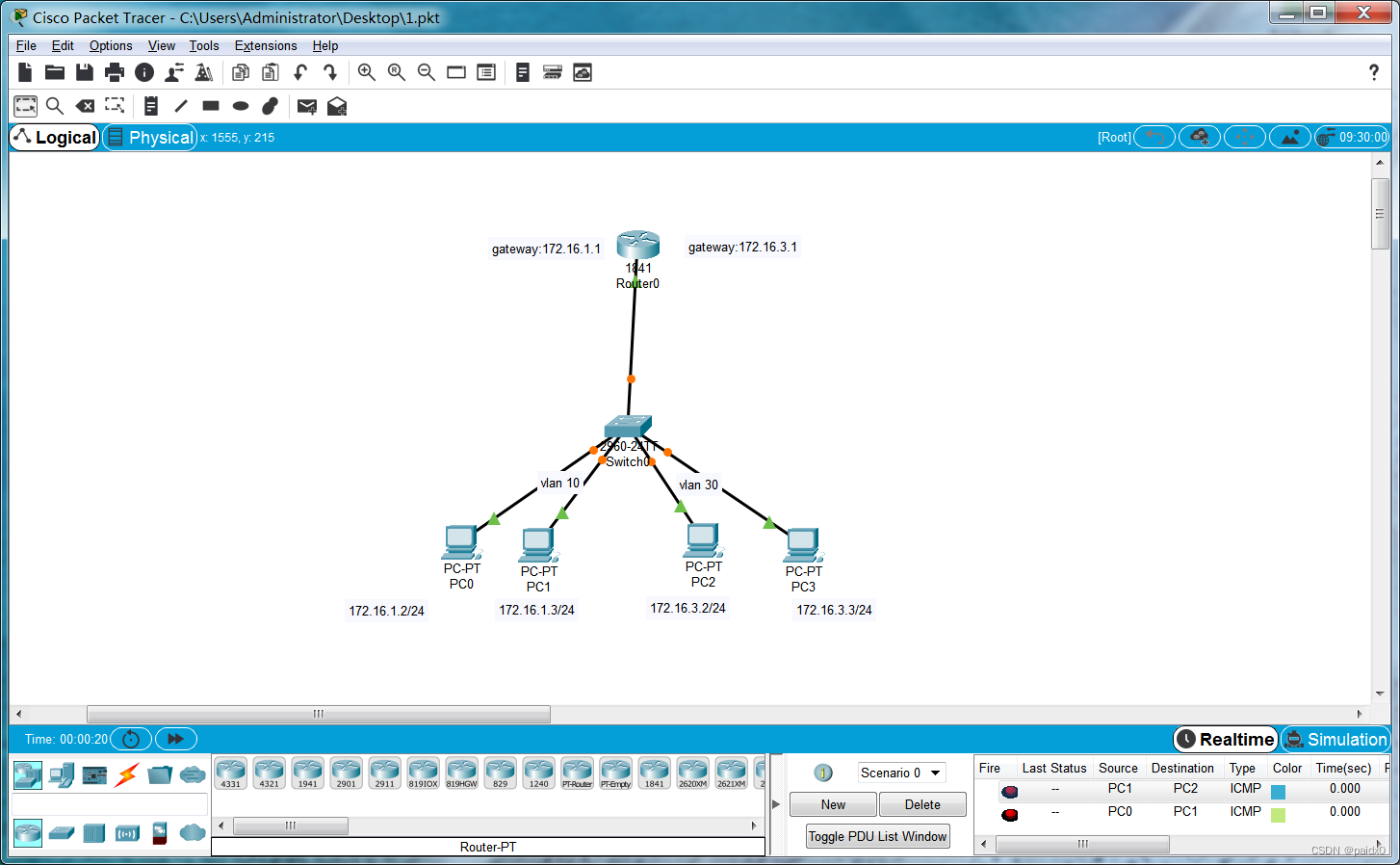Choose the Draw Rectangle tool
Image resolution: width=1400 pixels, height=865 pixels.
[211, 106]
